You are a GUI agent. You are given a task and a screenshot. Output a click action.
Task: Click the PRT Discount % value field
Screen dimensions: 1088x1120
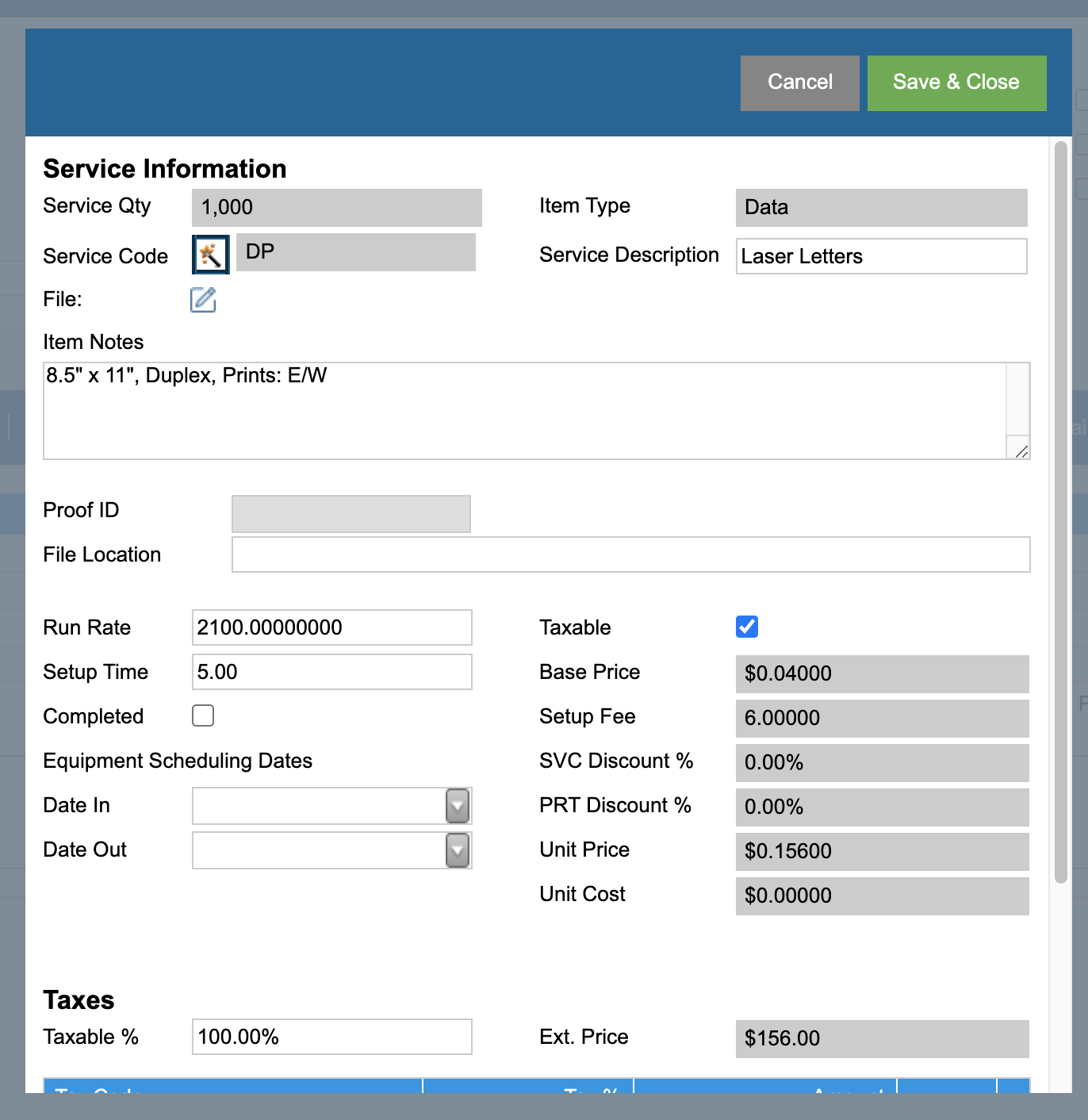883,807
